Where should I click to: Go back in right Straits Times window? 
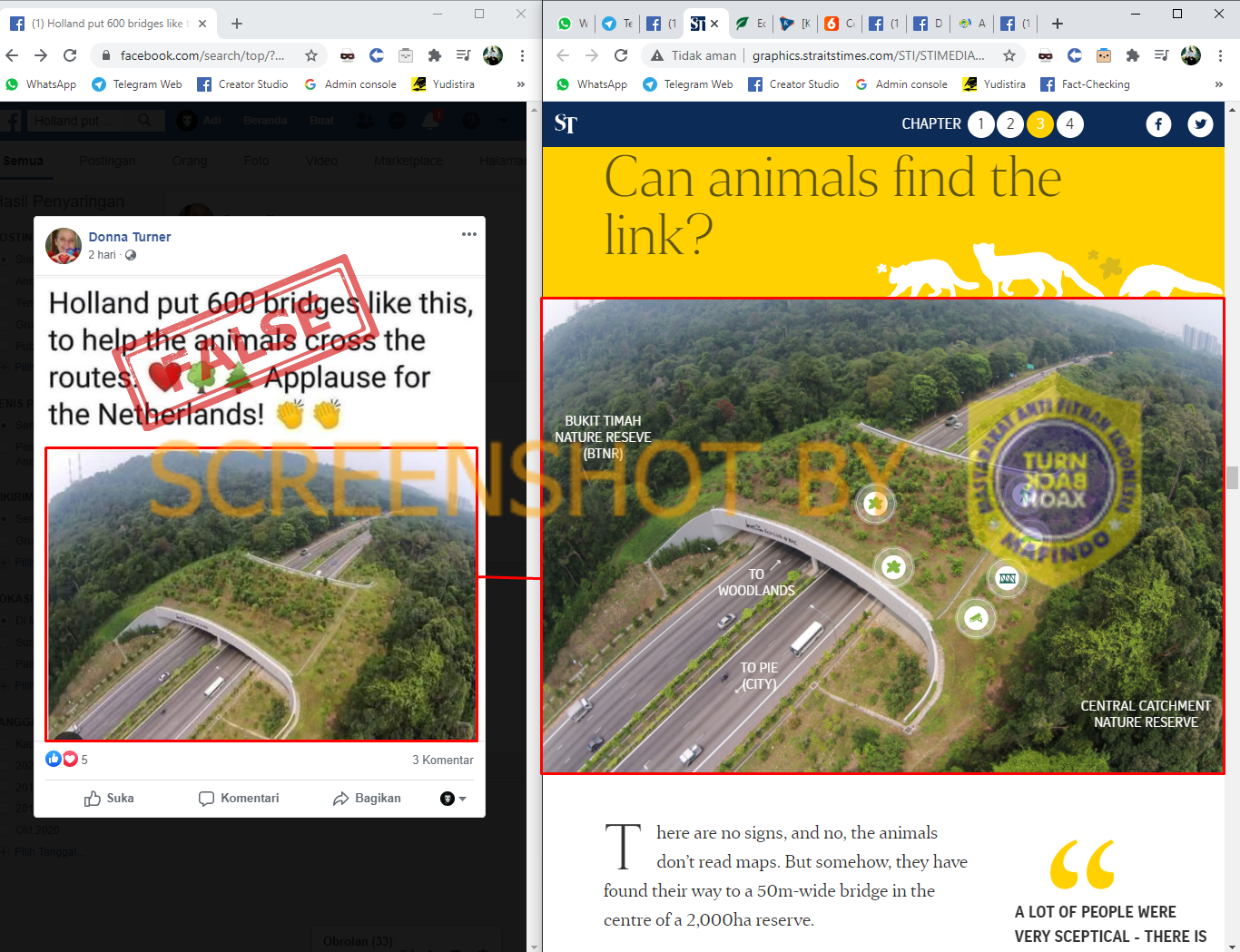563,55
